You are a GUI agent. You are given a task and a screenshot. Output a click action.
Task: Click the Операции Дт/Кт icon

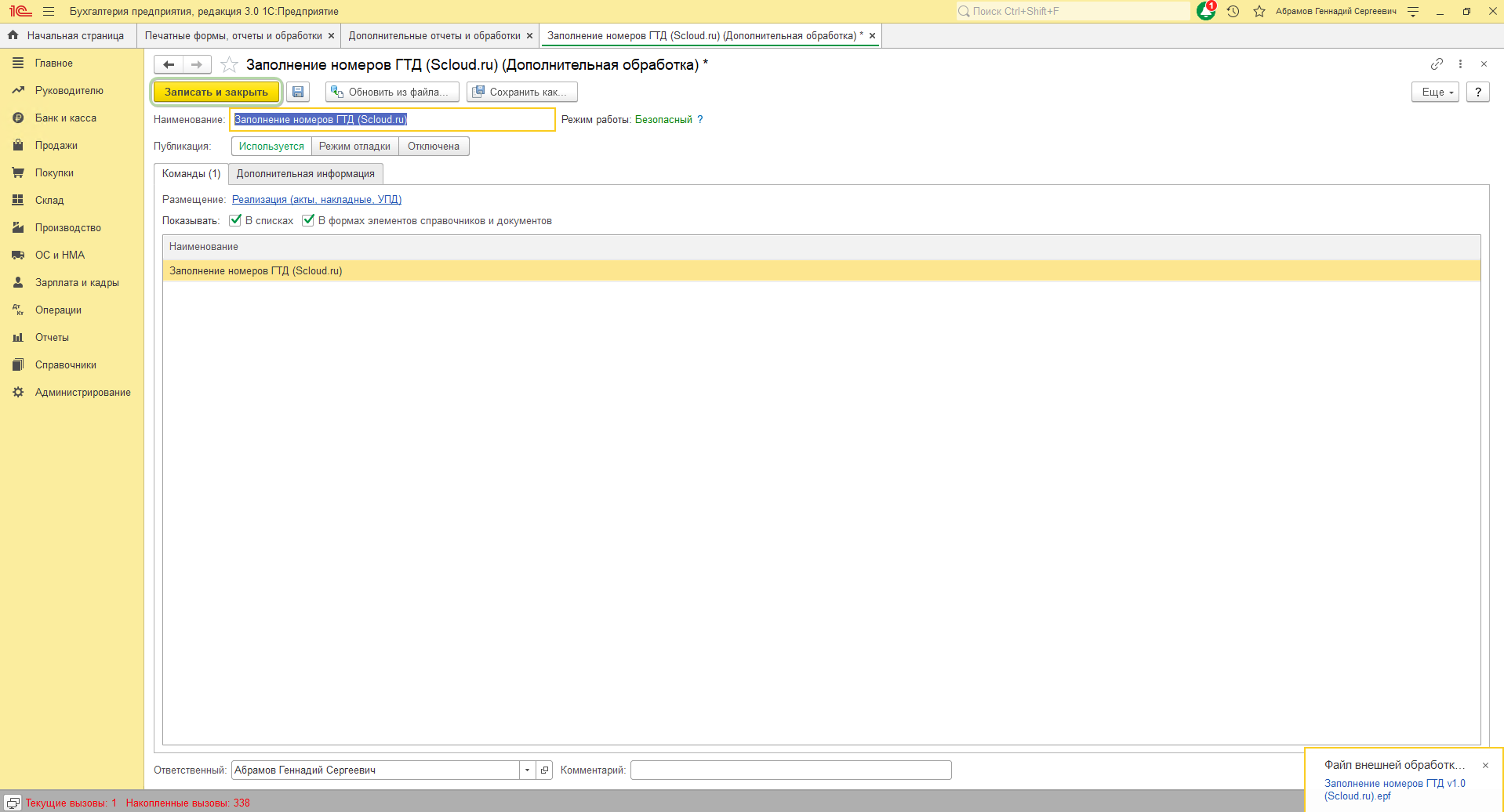[18, 310]
